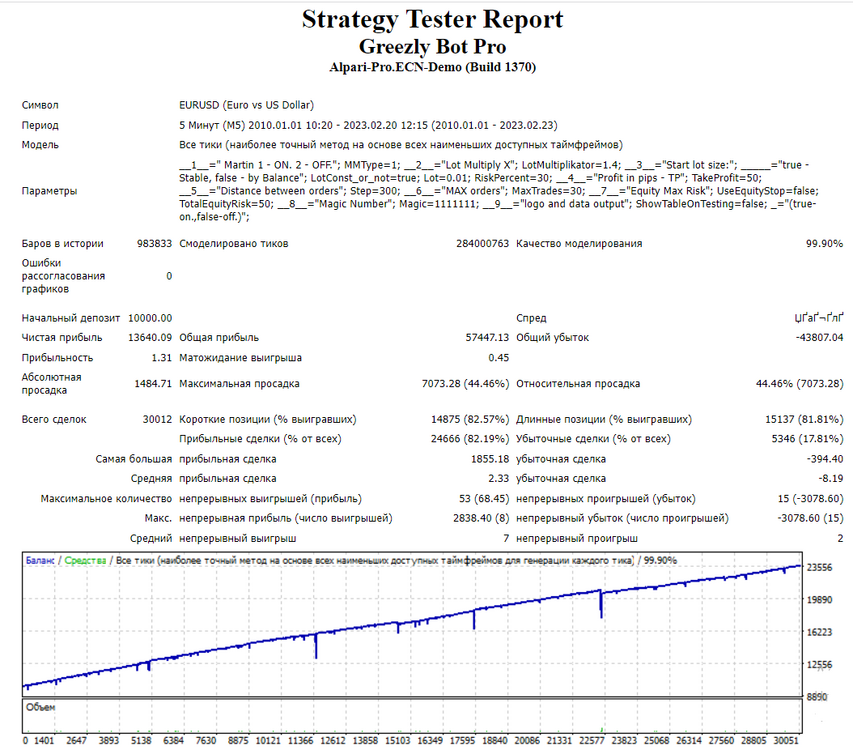Click maximal drawdown '7073.28 (44.46%)'

465,384
